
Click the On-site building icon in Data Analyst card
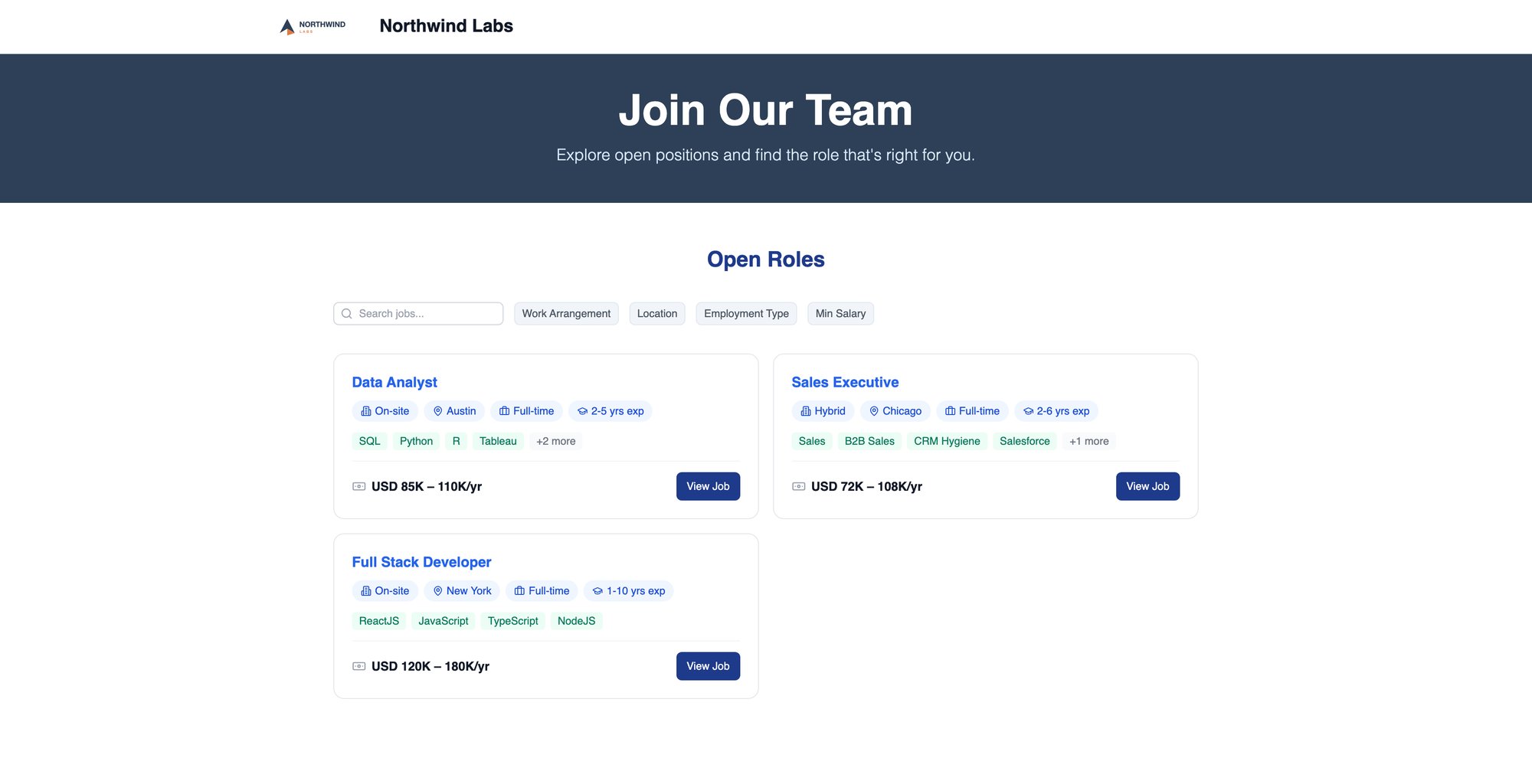pyautogui.click(x=366, y=411)
